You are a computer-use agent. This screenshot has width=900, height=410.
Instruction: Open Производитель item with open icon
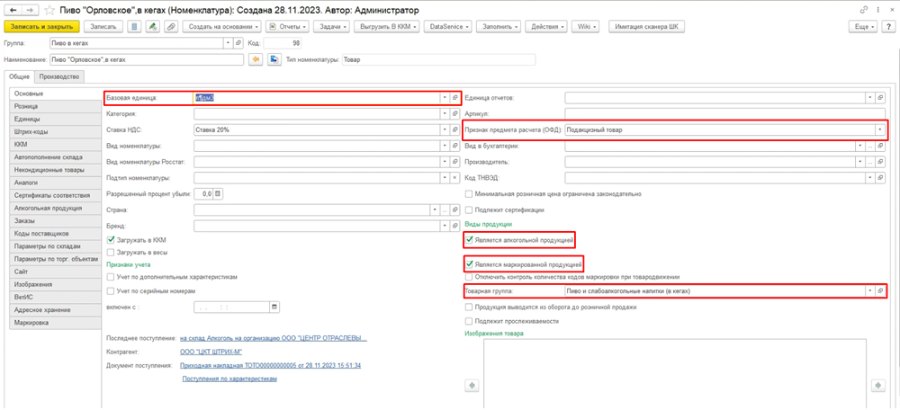(881, 163)
